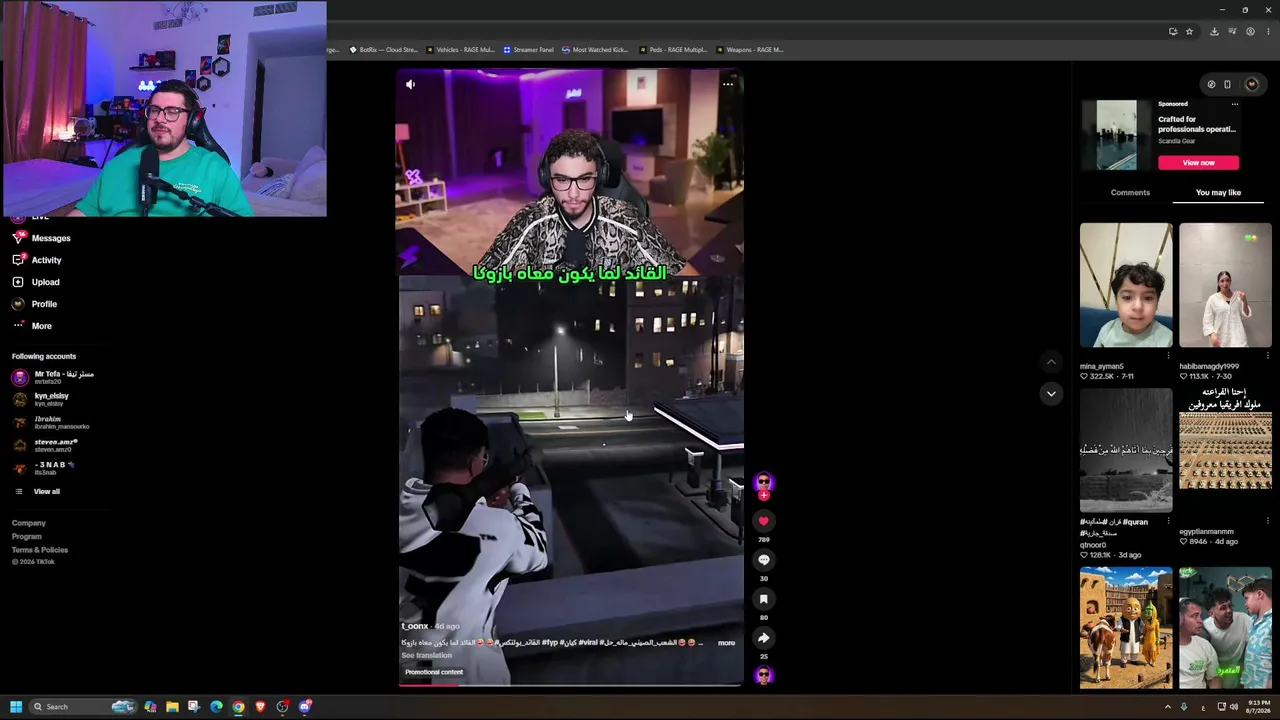
Task: Open the Weapons - RAGE Multiplayer bookmark
Action: tap(749, 50)
